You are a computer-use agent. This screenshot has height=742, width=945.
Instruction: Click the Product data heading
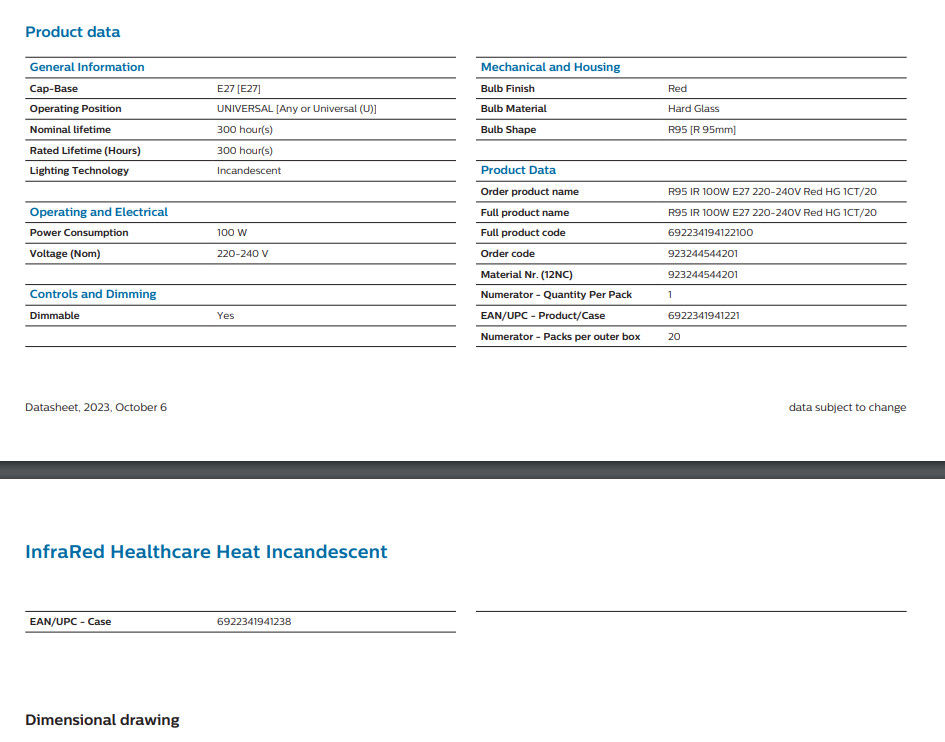click(72, 32)
